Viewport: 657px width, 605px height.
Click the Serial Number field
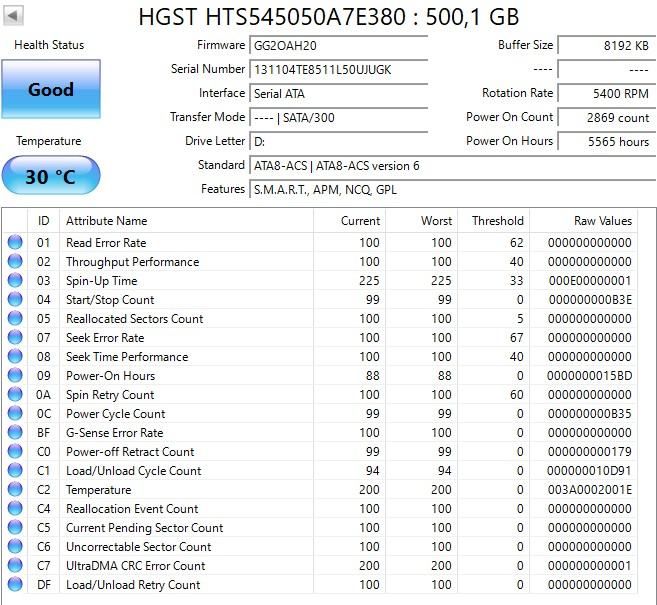(338, 70)
